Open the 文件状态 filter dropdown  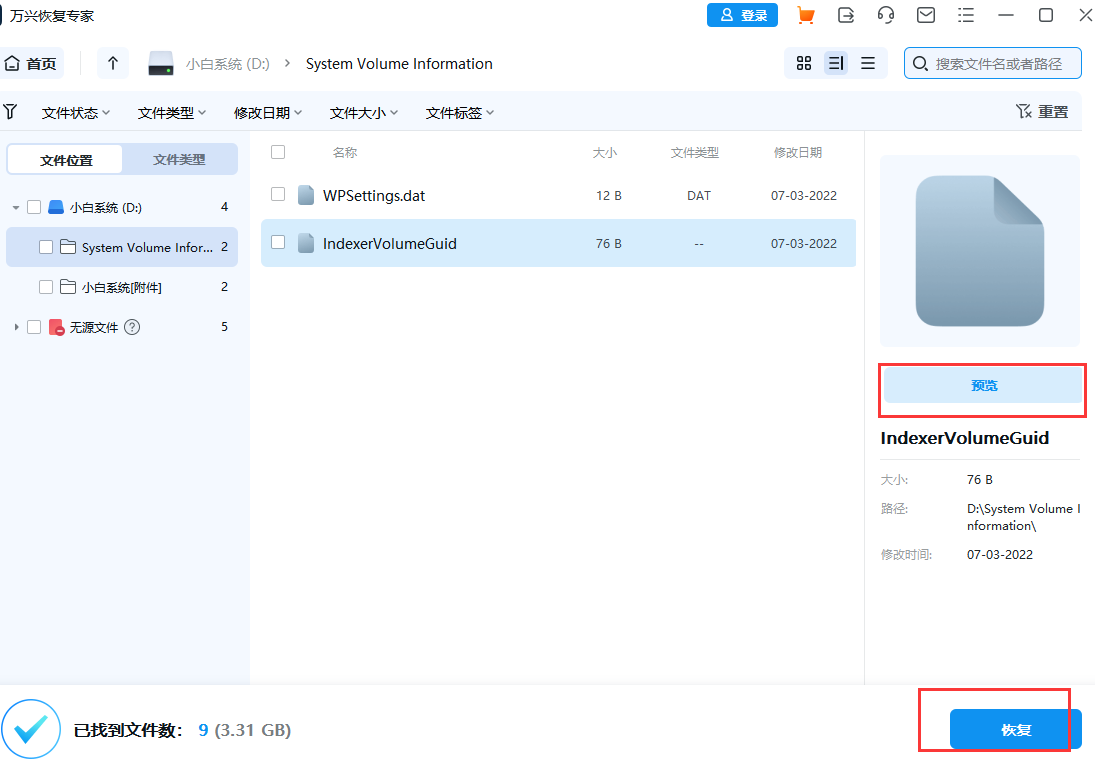click(75, 112)
